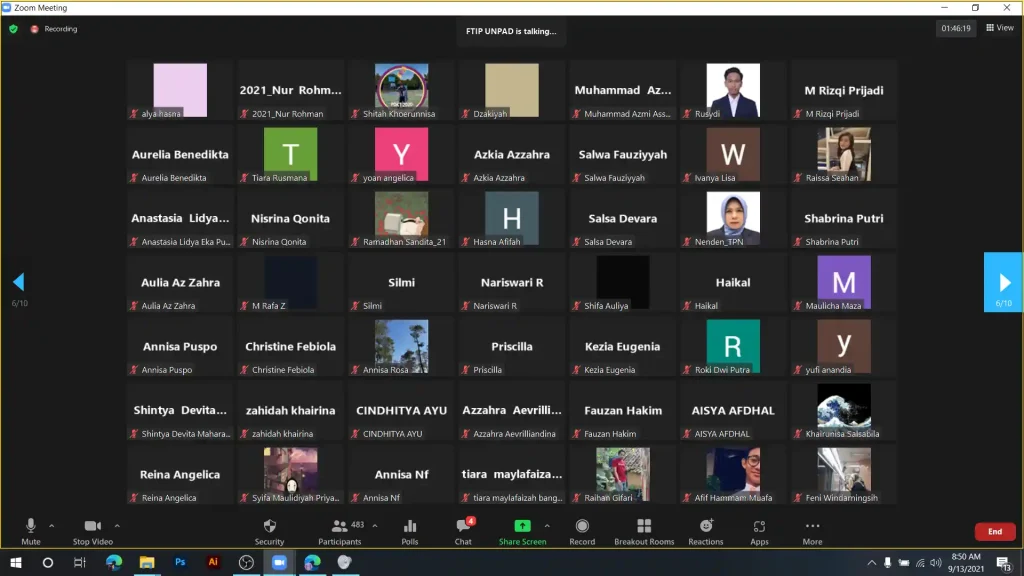Expand video options arrow beside Stop Video
Viewport: 1024px width, 576px height.
click(x=117, y=526)
